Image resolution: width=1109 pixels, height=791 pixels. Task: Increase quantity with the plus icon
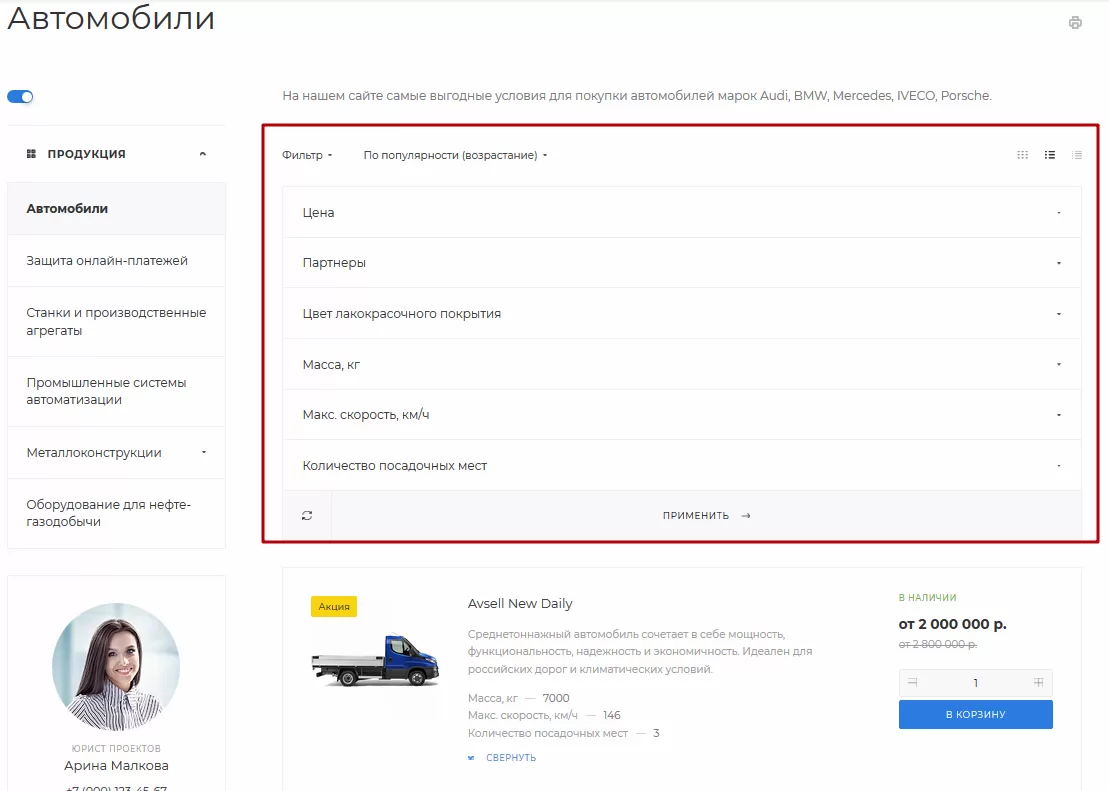(1038, 683)
